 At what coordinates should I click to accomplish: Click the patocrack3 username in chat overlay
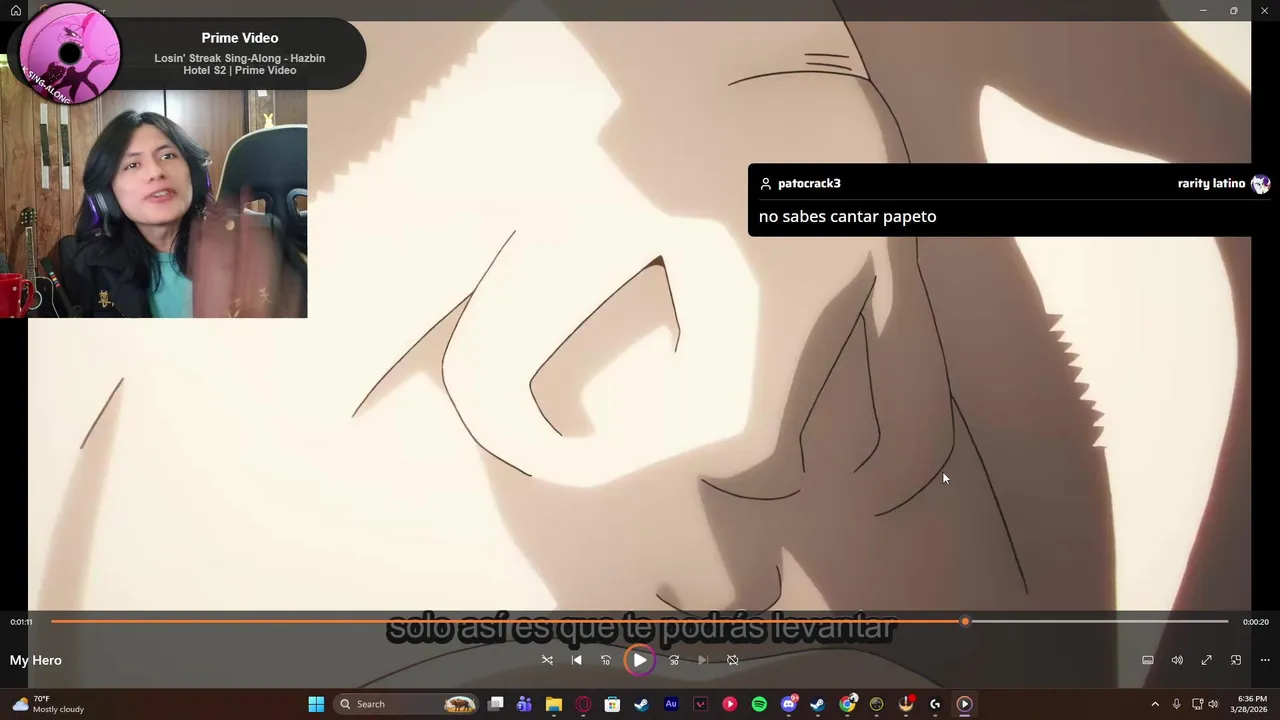coord(809,183)
